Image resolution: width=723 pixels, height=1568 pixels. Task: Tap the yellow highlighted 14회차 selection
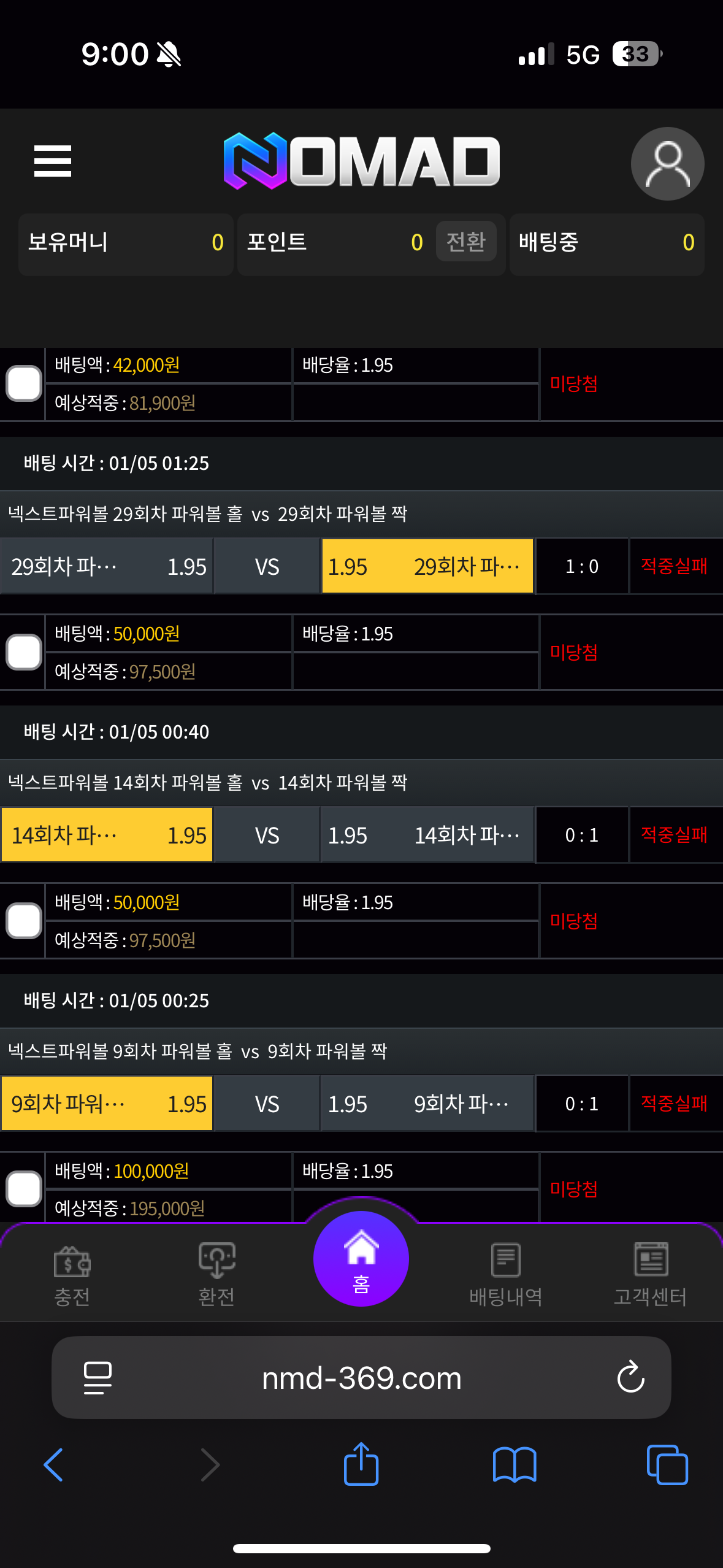point(107,836)
